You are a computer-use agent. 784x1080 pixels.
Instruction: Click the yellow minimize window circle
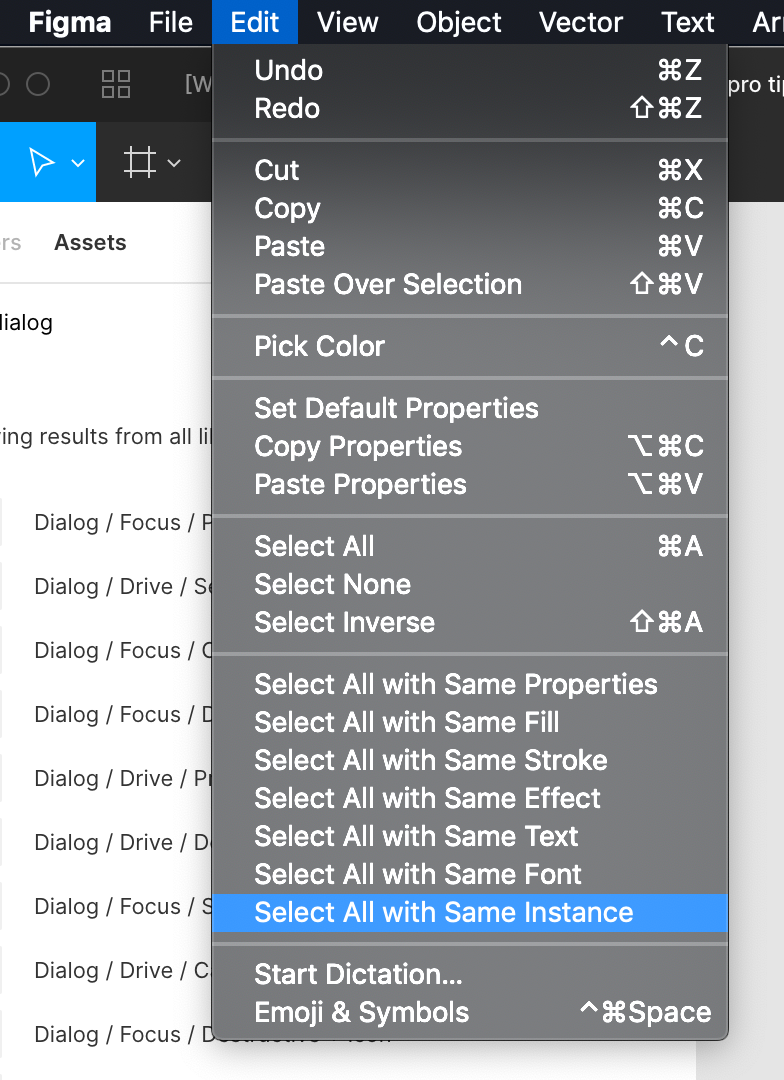2,84
